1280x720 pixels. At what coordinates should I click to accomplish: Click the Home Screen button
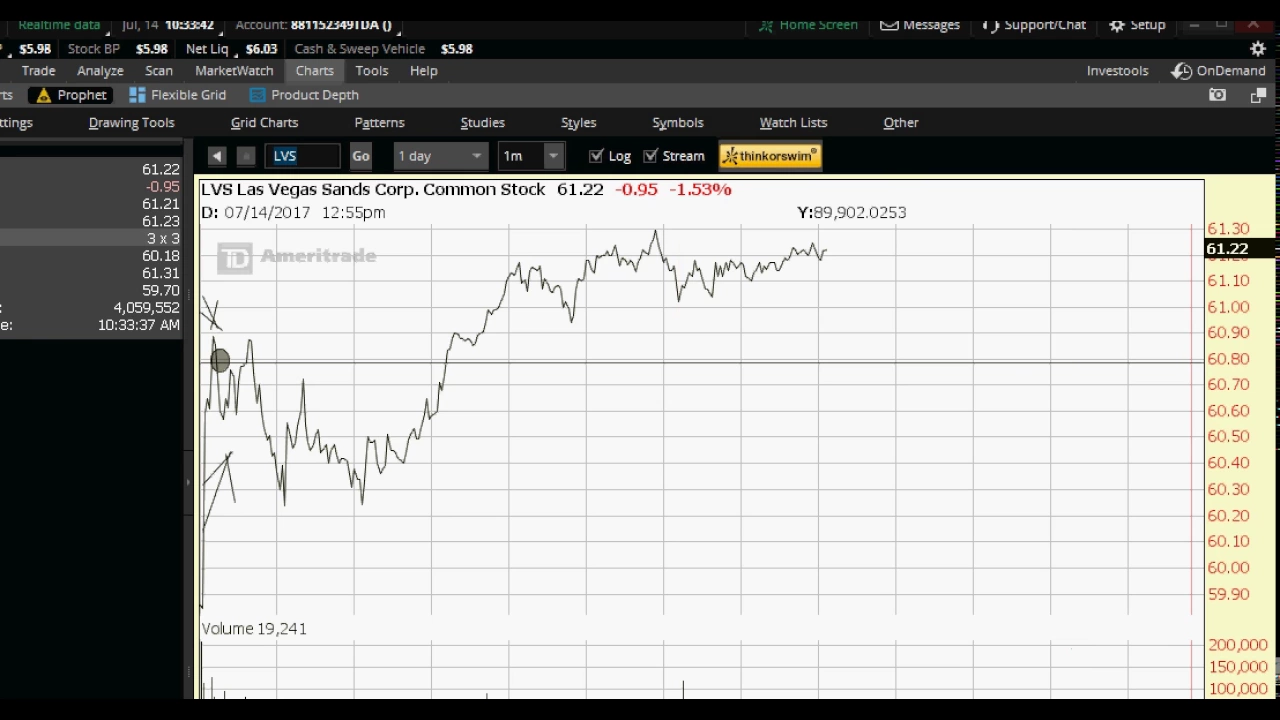pyautogui.click(x=808, y=25)
